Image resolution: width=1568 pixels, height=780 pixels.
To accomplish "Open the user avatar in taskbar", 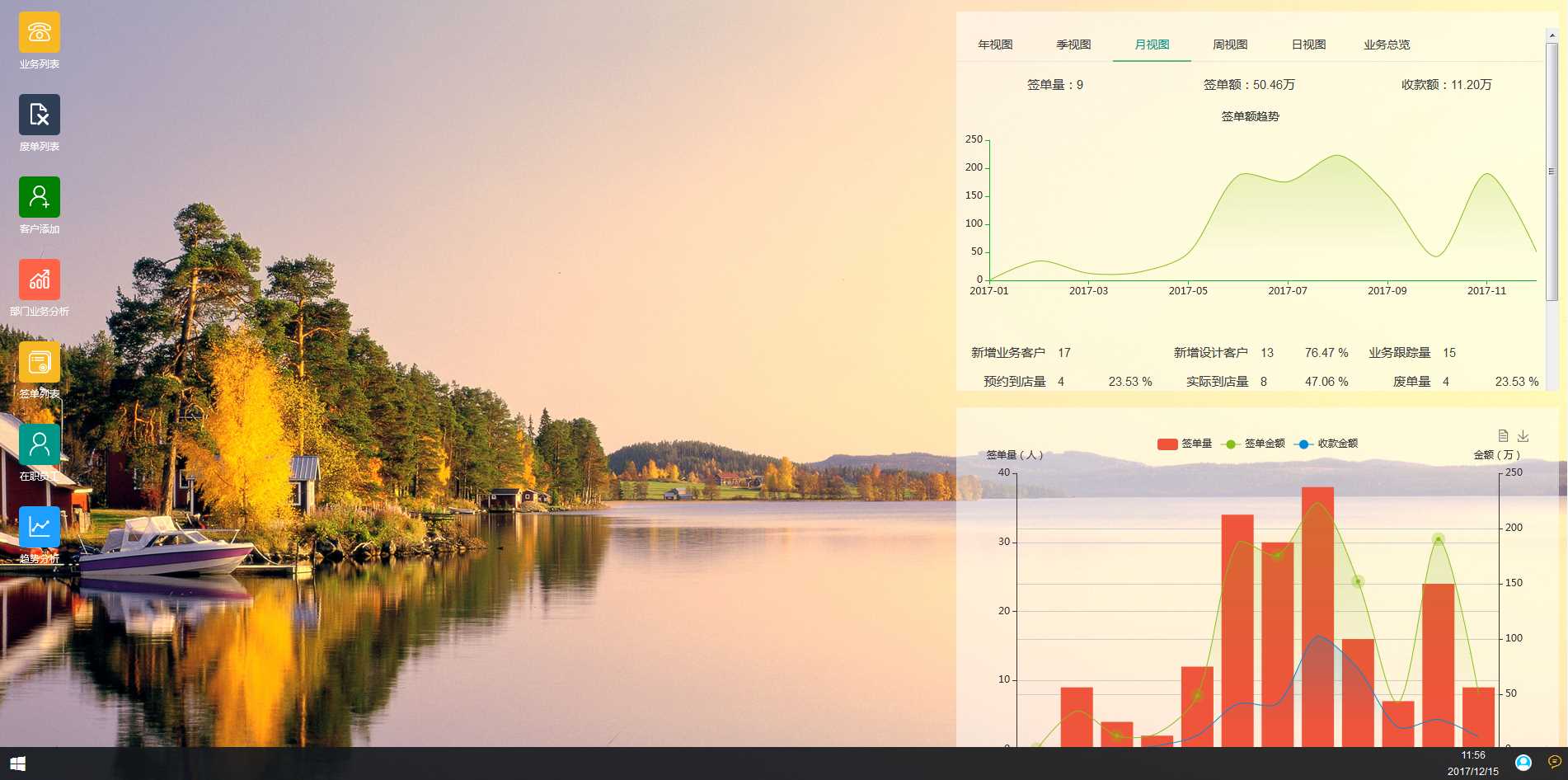I will [1523, 763].
